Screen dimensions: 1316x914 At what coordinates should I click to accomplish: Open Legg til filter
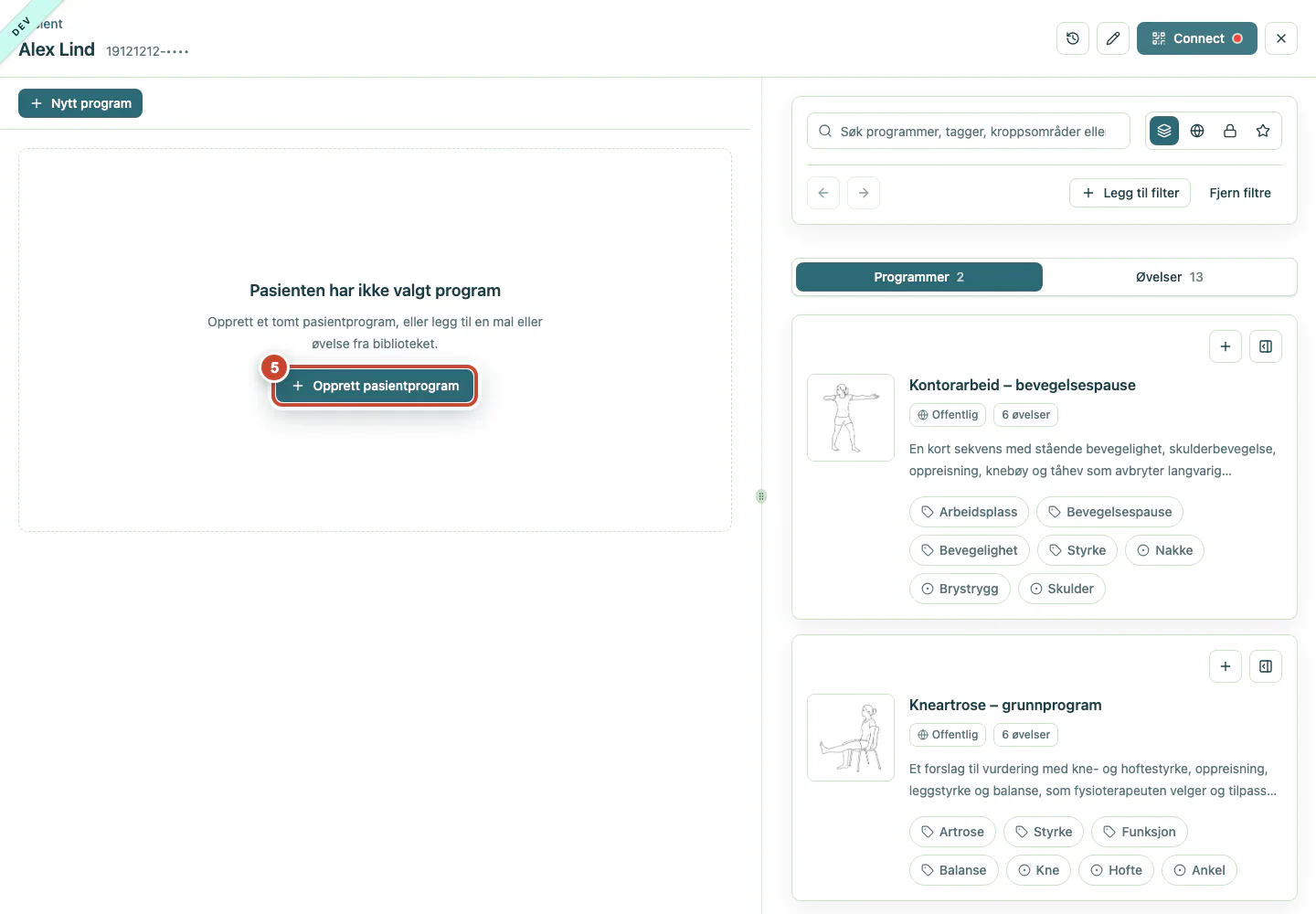[1130, 193]
